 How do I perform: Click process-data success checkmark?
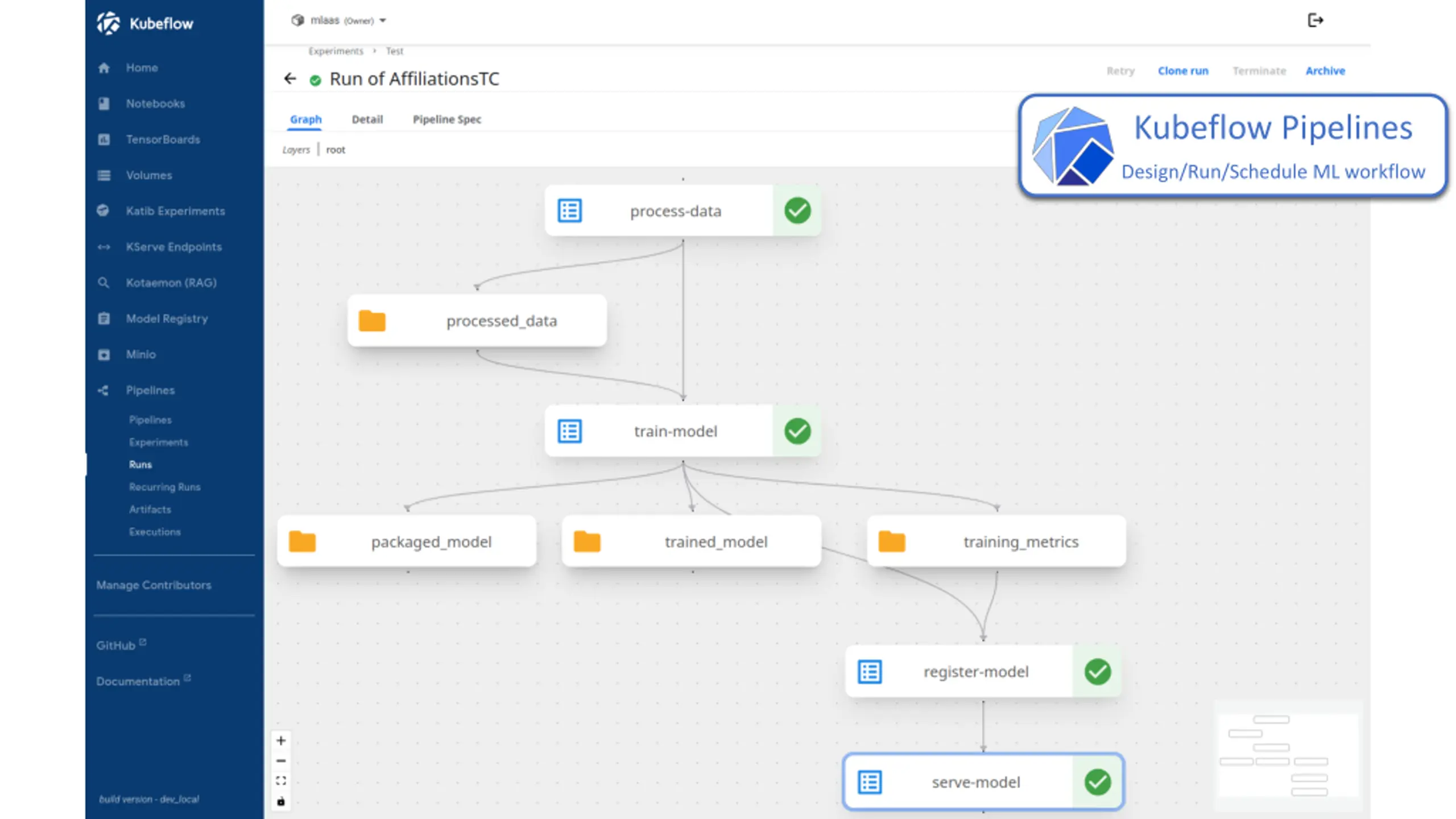797,210
